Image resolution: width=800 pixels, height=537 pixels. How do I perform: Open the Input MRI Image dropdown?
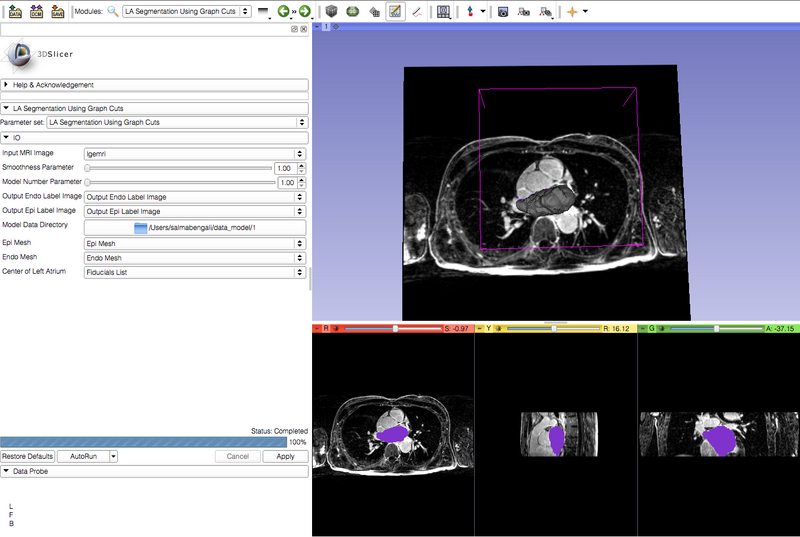tap(195, 154)
